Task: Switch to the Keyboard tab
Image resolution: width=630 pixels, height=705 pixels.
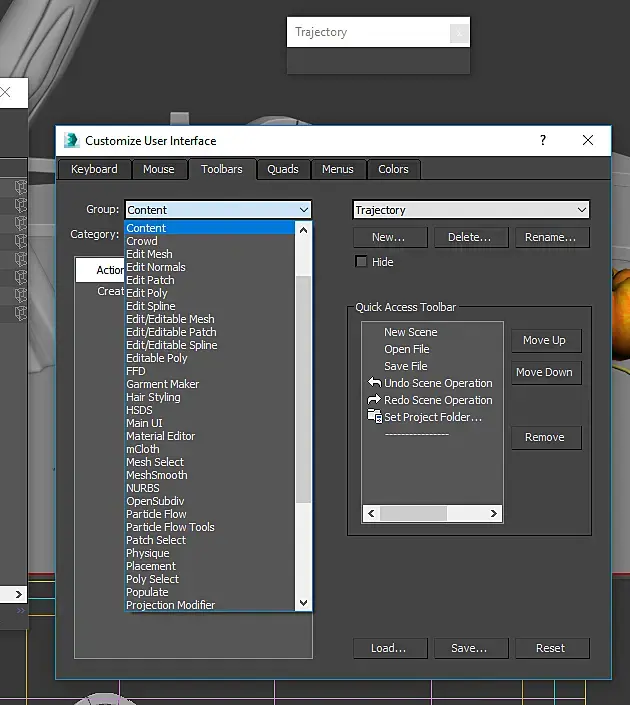Action: point(94,169)
